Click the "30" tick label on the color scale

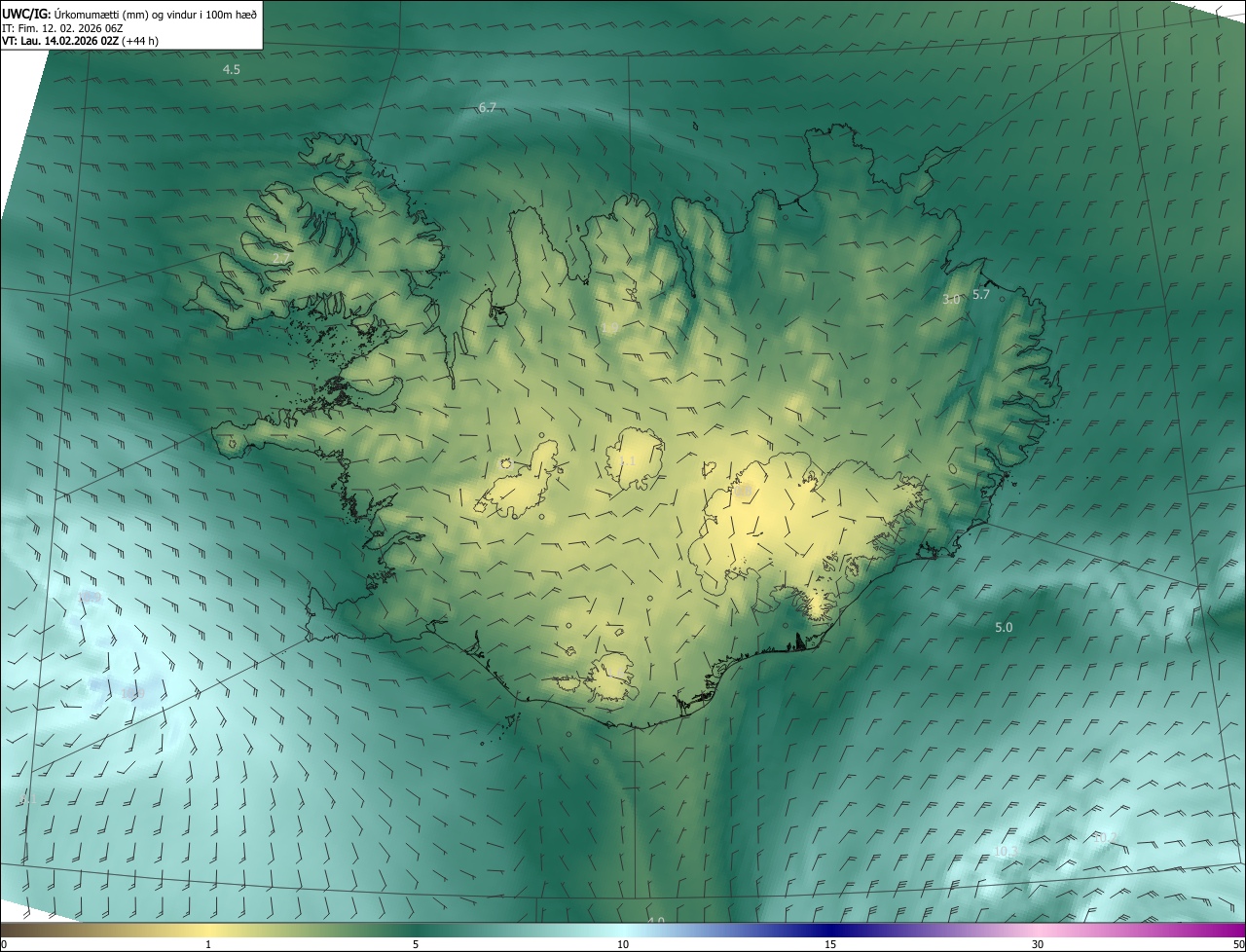coord(1038,944)
